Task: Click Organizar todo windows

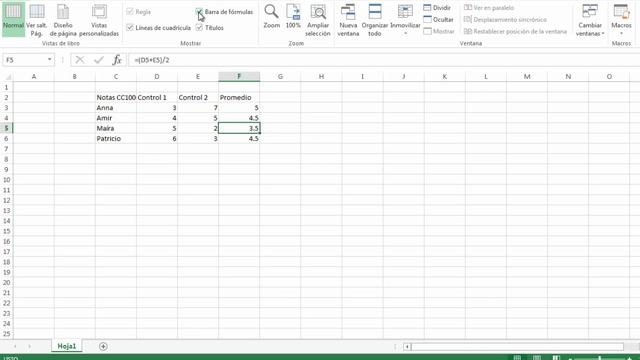Action: coord(375,20)
